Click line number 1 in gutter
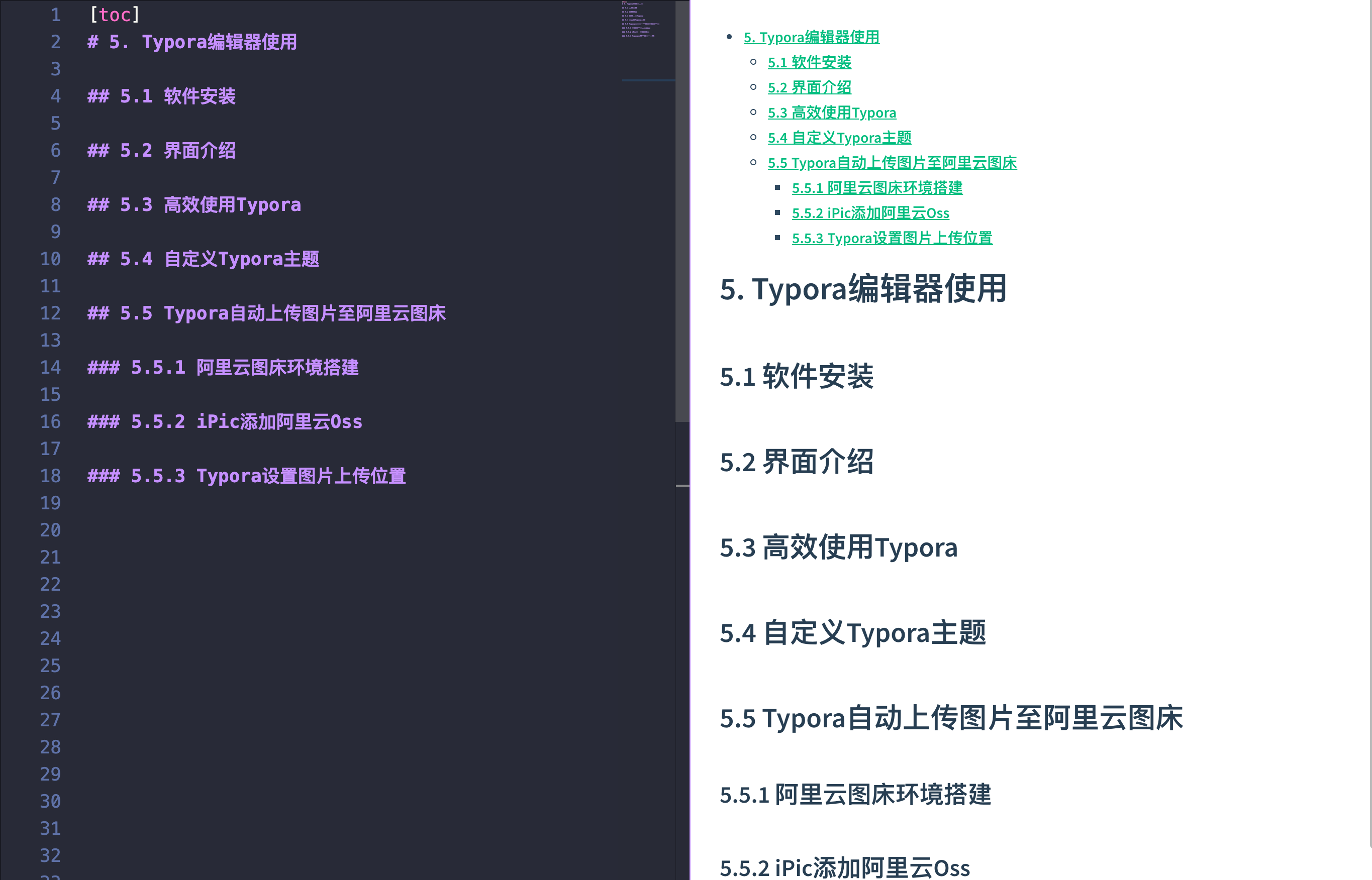This screenshot has width=1372, height=880. click(x=55, y=15)
